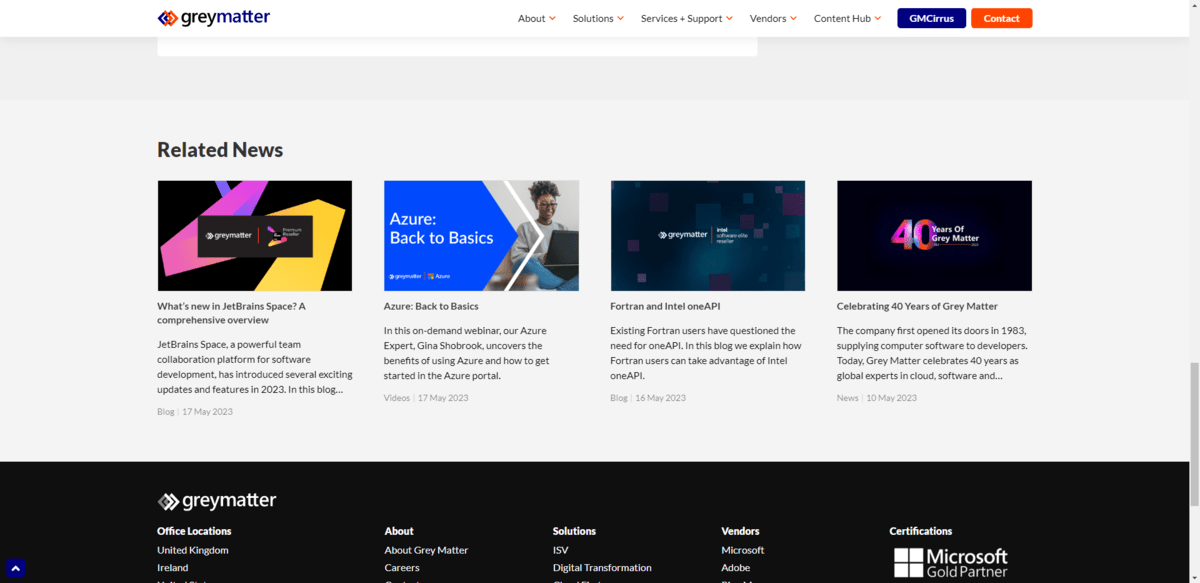Screen dimensions: 1200x583
Task: Click the Related News heading
Action: click(x=220, y=150)
